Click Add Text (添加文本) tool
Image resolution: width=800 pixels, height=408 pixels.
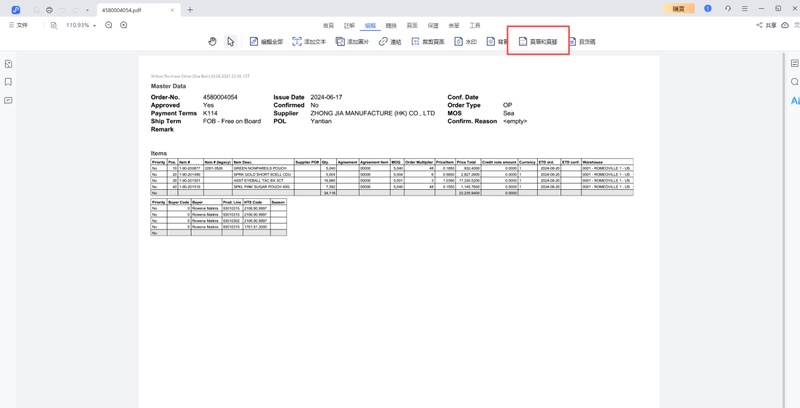(309, 42)
